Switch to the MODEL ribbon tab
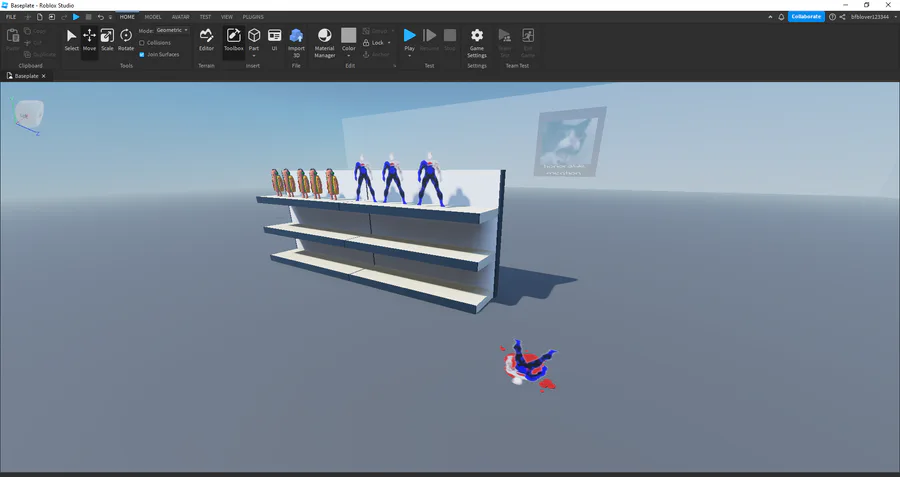The width and height of the screenshot is (900, 477). coord(153,17)
